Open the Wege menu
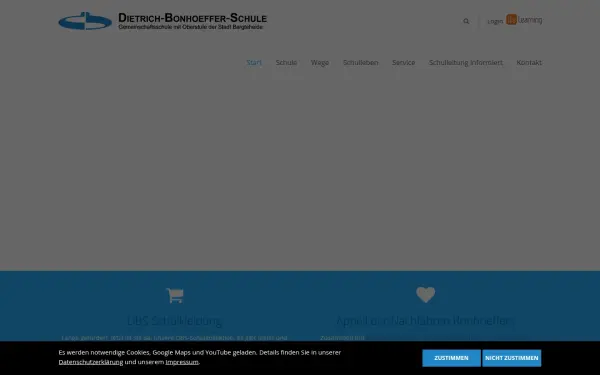Viewport: 600px width, 375px height. click(320, 62)
